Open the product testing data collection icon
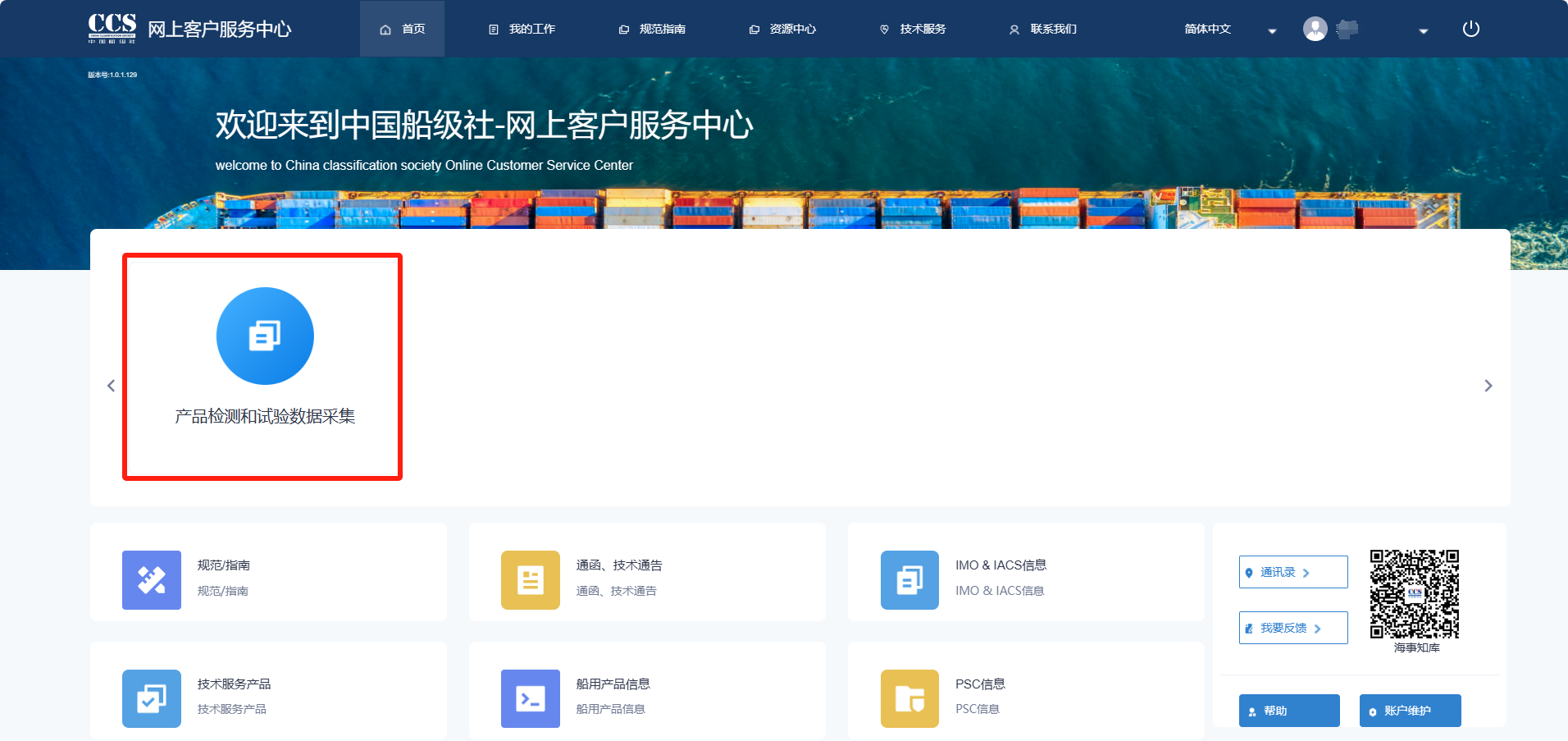 coord(265,336)
